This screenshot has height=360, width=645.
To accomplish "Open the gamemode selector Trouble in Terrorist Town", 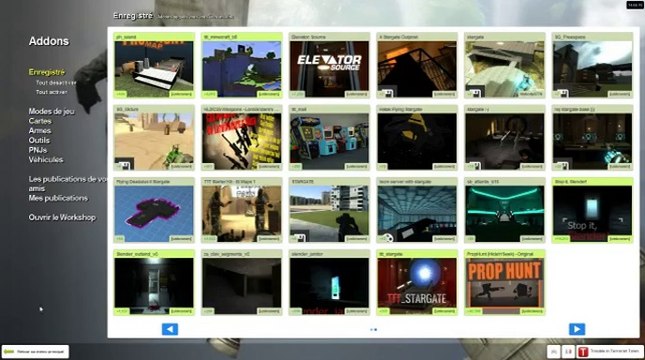I will tap(609, 352).
